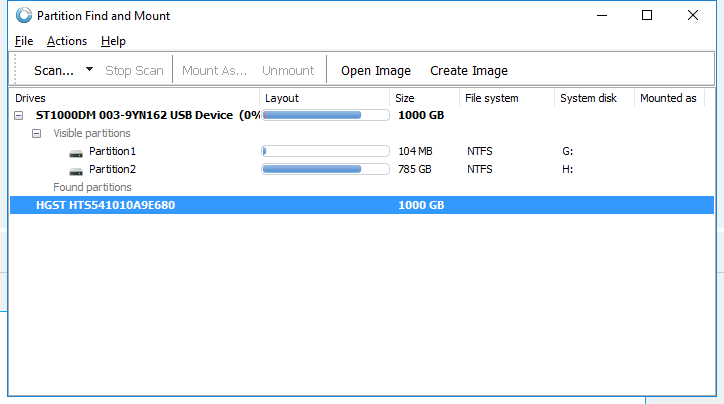Click the Partition2 layout bar

[x=326, y=169]
